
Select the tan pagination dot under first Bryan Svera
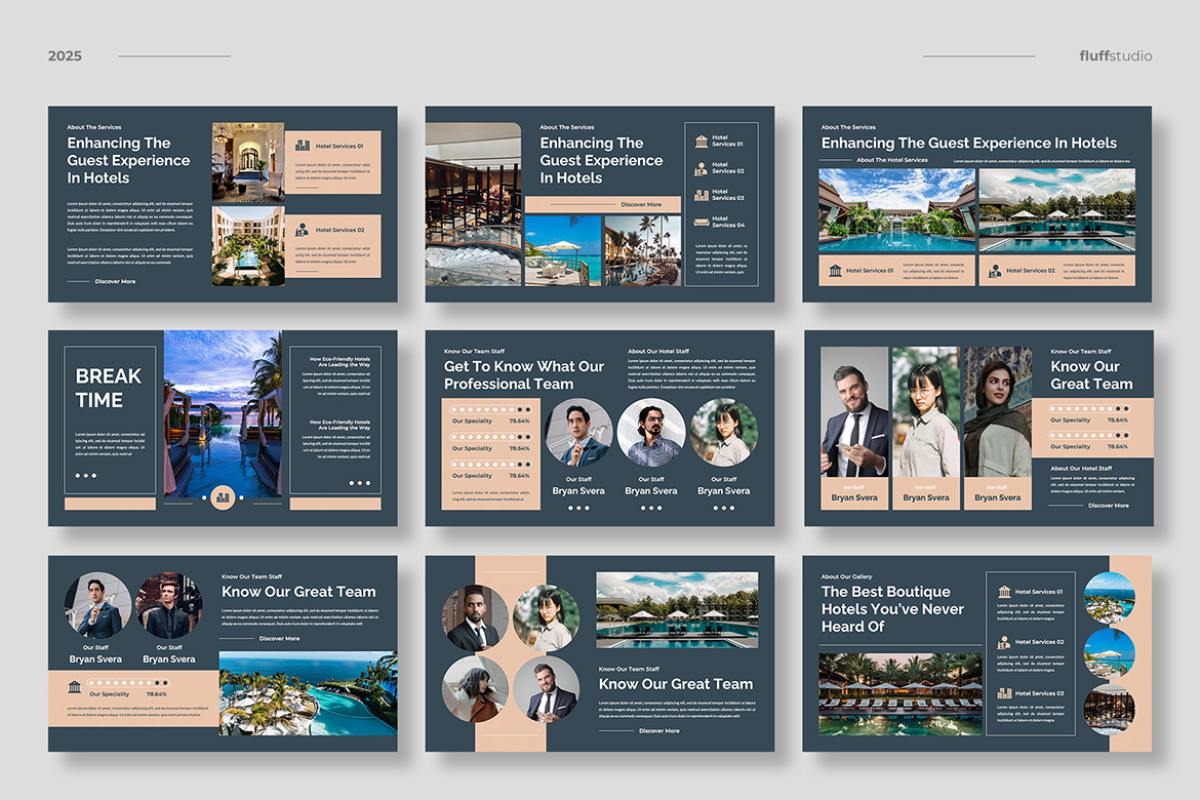pos(578,508)
